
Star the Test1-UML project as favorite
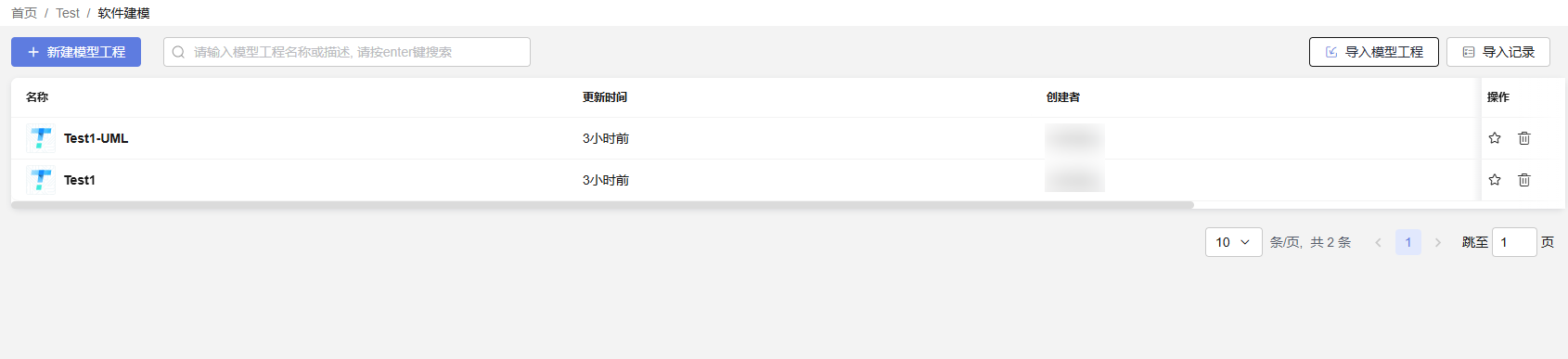tap(1494, 138)
